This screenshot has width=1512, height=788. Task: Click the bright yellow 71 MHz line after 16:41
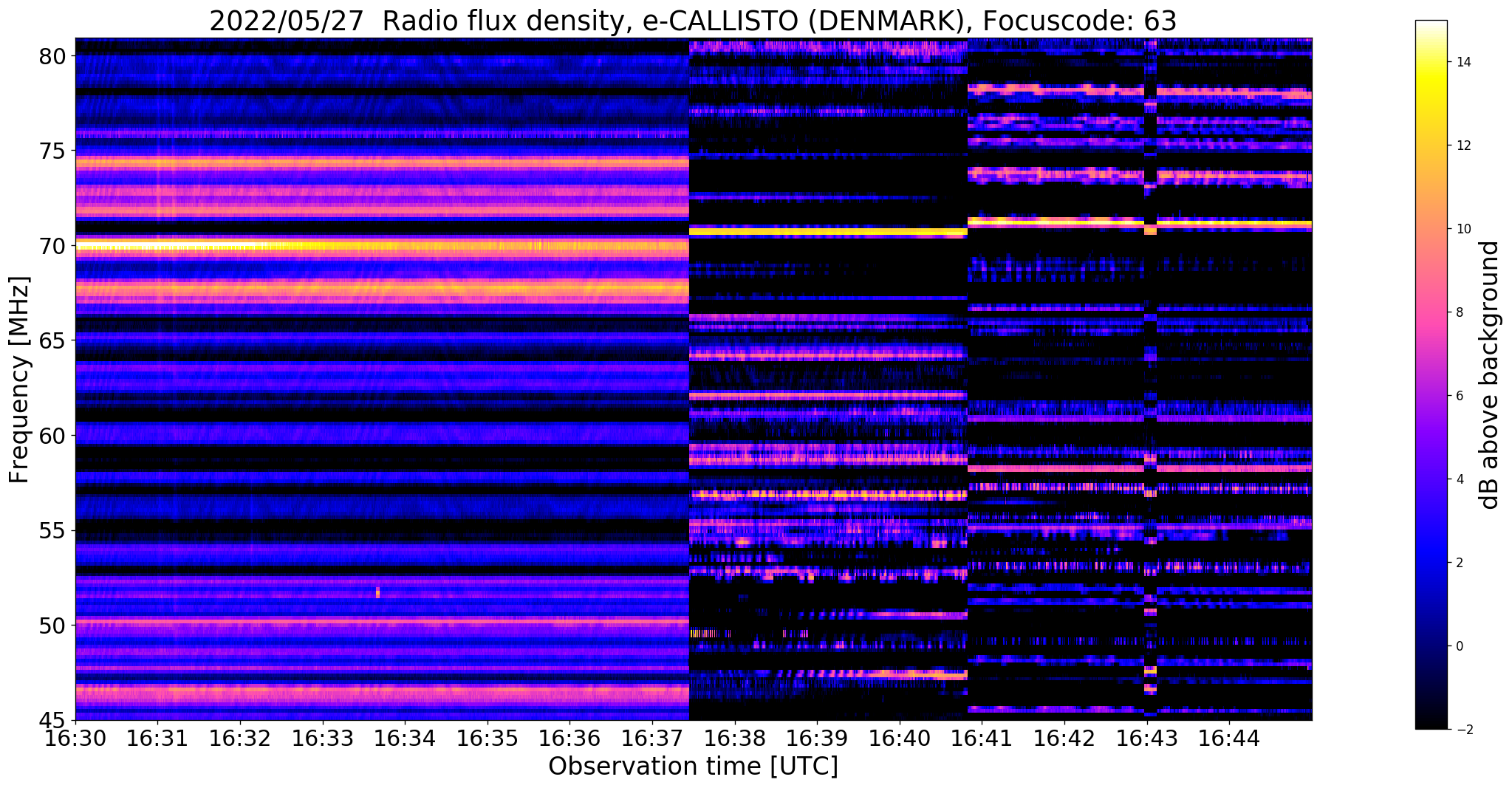tap(1140, 222)
